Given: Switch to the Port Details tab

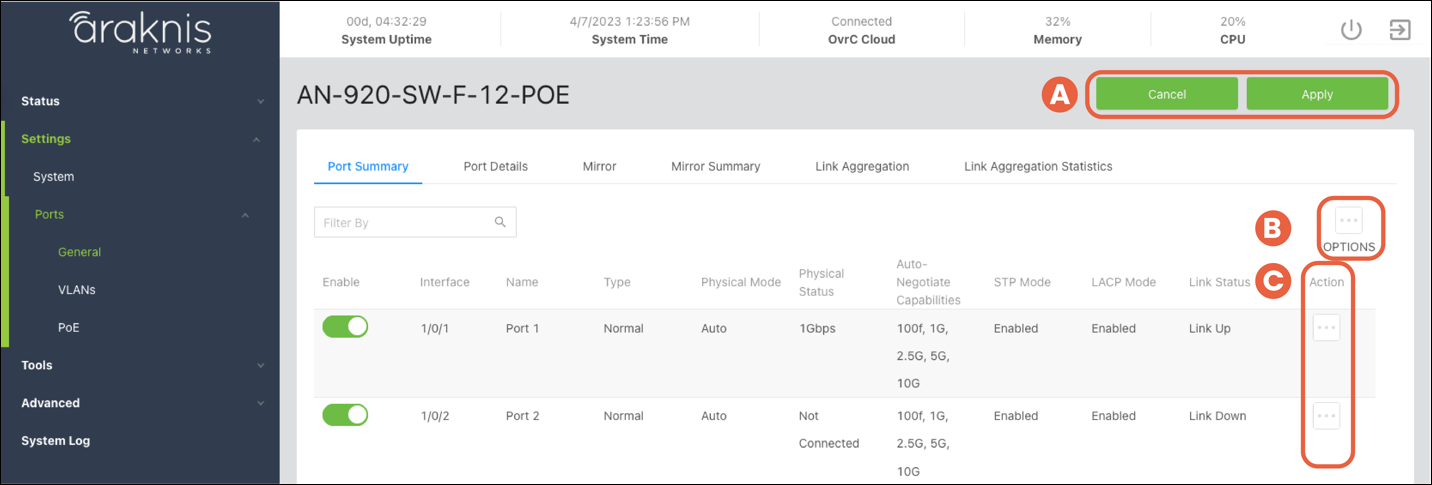Looking at the screenshot, I should point(495,166).
